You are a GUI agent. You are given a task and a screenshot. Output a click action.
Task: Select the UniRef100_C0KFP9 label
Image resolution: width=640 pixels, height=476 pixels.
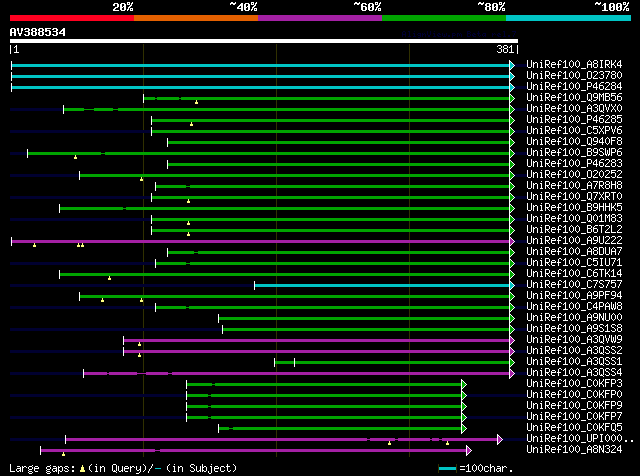[x=574, y=406]
